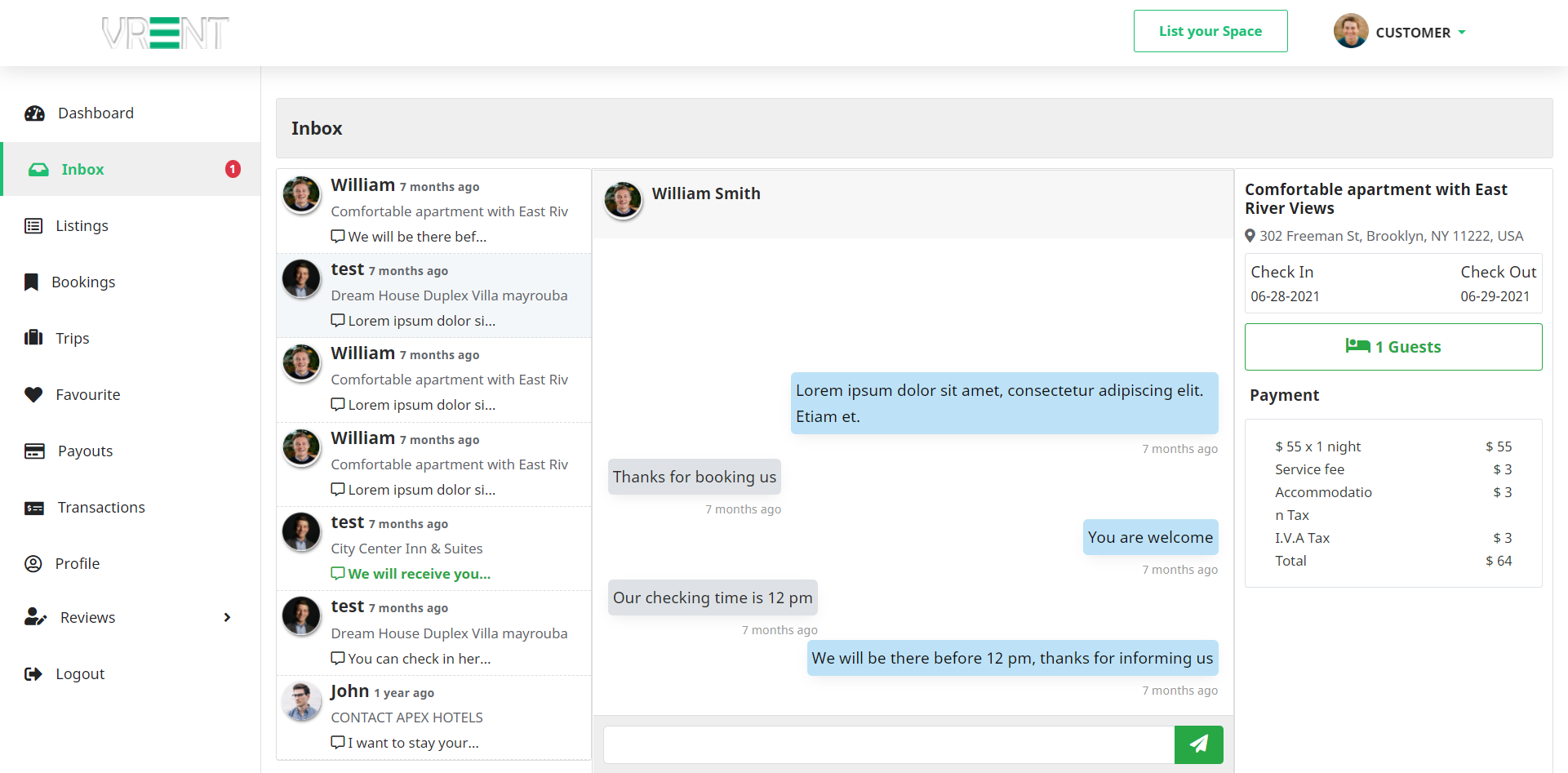Click William Smith's avatar in chat header

(623, 200)
